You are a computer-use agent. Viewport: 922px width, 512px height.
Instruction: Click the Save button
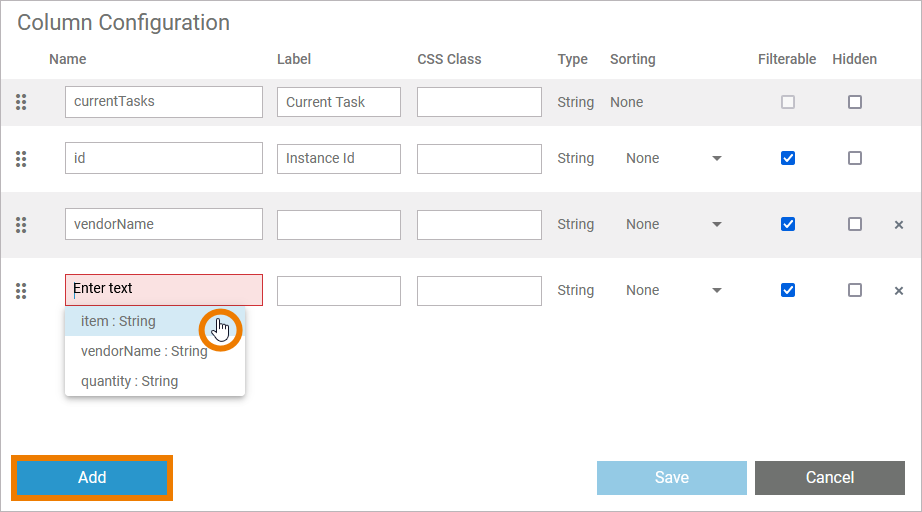pos(671,478)
